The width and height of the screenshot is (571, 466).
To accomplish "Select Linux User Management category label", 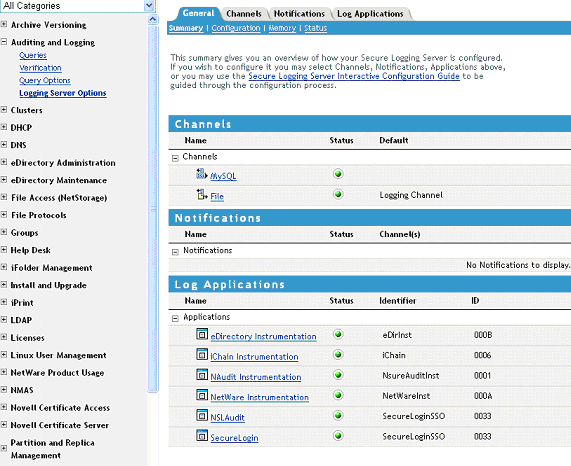I will (58, 355).
